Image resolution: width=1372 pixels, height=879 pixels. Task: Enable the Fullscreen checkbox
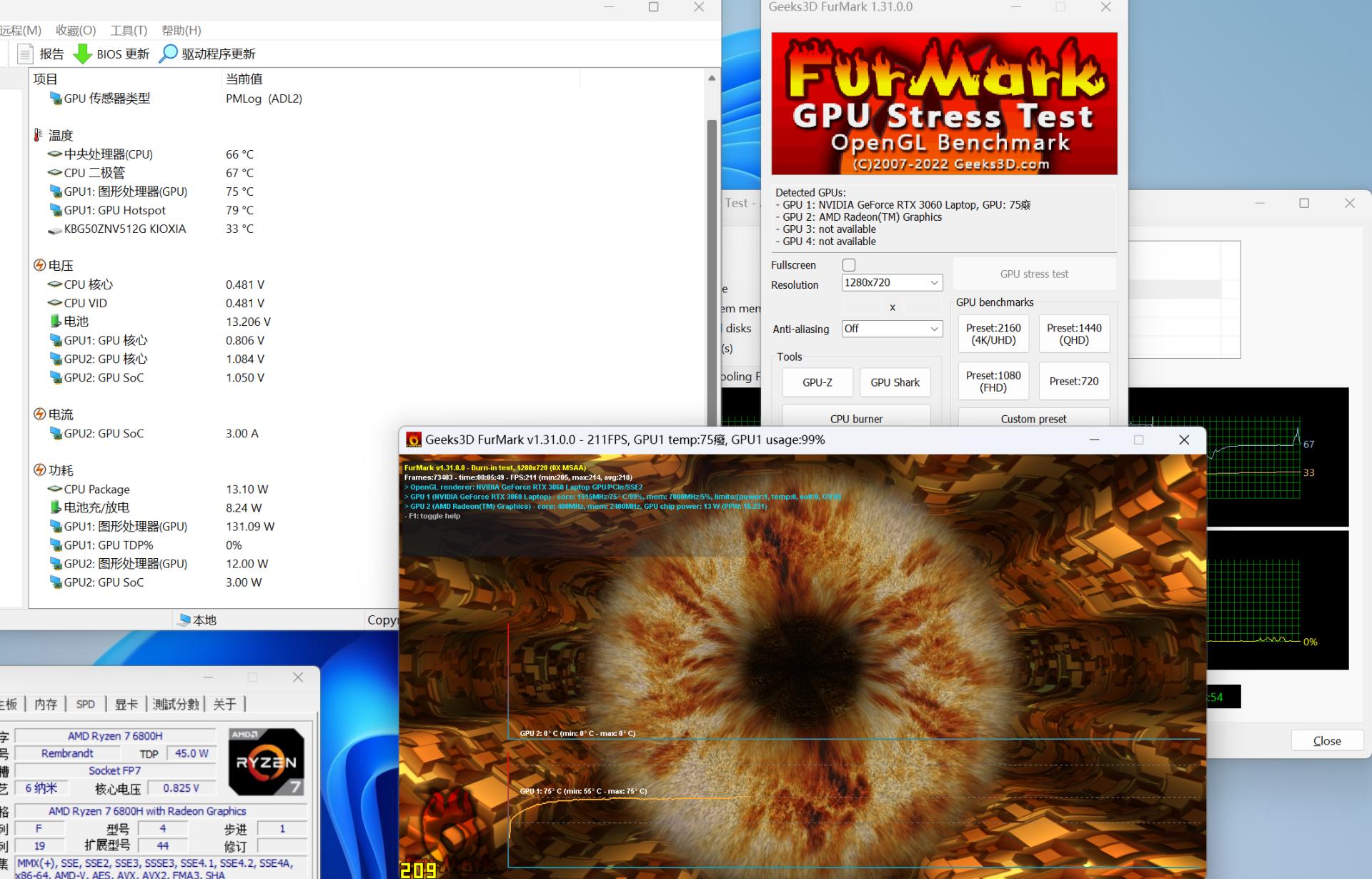(x=849, y=265)
